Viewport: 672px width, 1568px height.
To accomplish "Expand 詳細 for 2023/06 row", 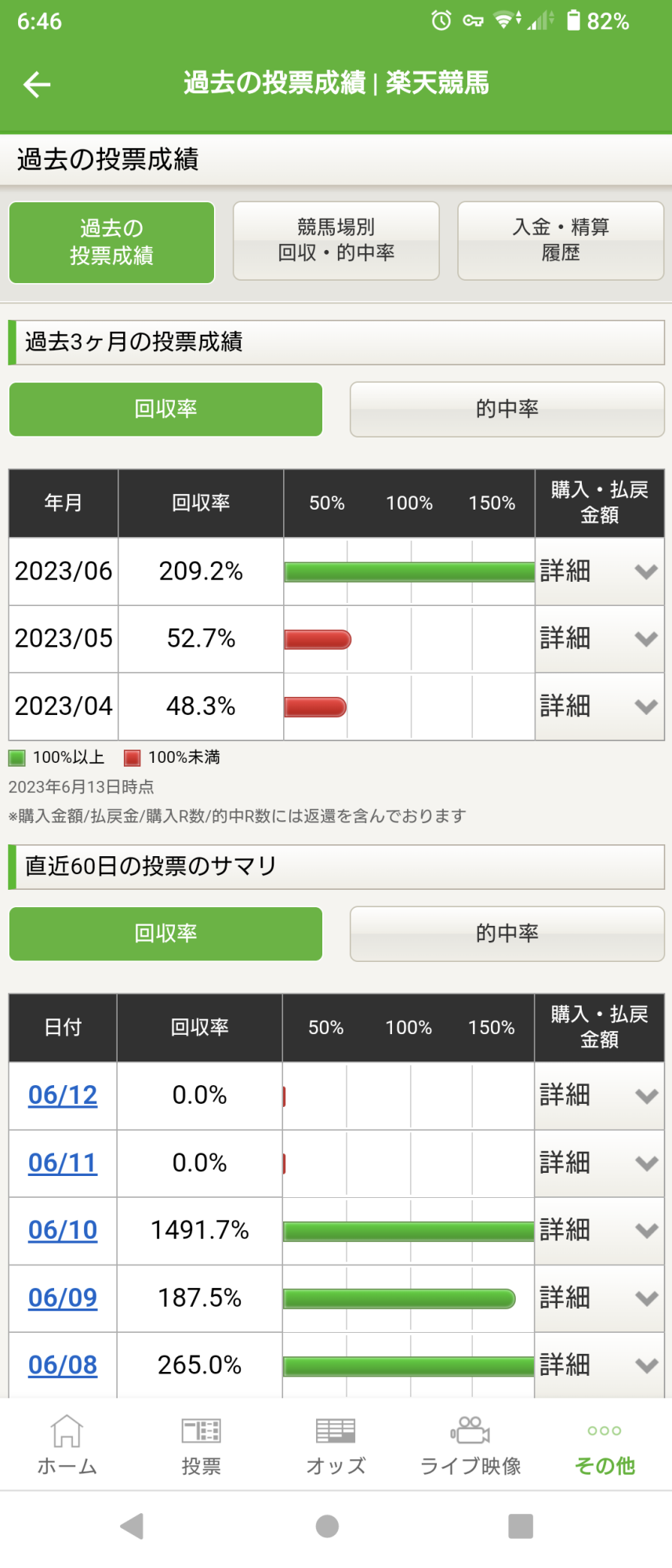I will click(599, 572).
